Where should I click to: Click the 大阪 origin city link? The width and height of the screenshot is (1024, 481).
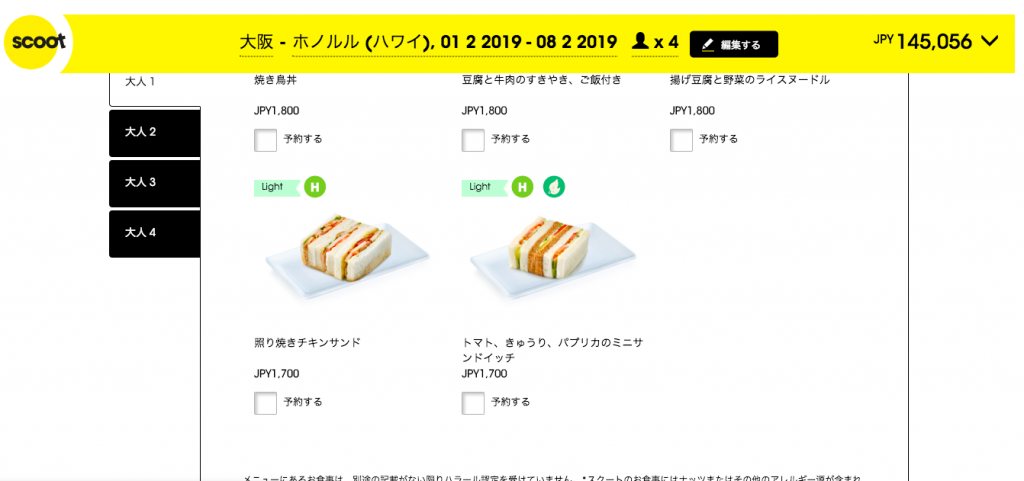(256, 42)
